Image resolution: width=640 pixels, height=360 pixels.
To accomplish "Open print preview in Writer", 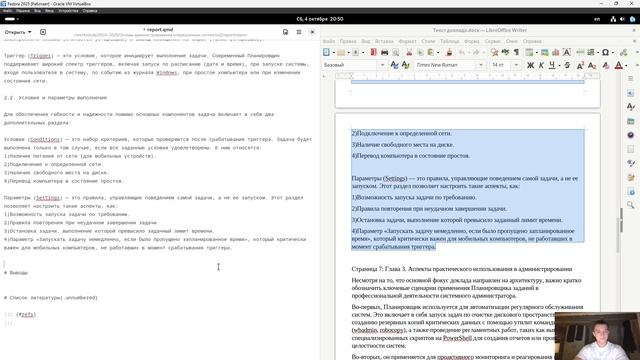I will tap(396, 52).
